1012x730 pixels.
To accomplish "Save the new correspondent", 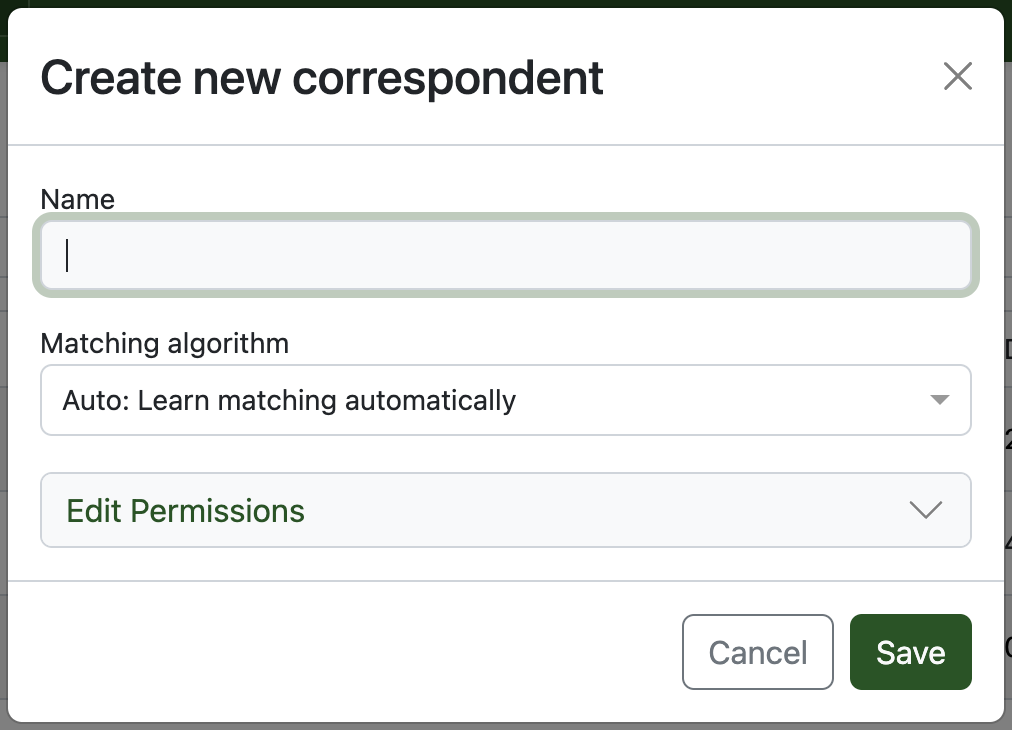I will tap(910, 652).
